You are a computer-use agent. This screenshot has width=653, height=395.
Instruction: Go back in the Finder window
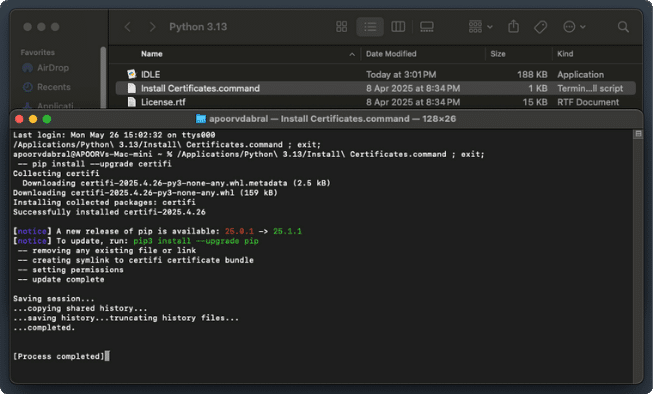pyautogui.click(x=128, y=27)
